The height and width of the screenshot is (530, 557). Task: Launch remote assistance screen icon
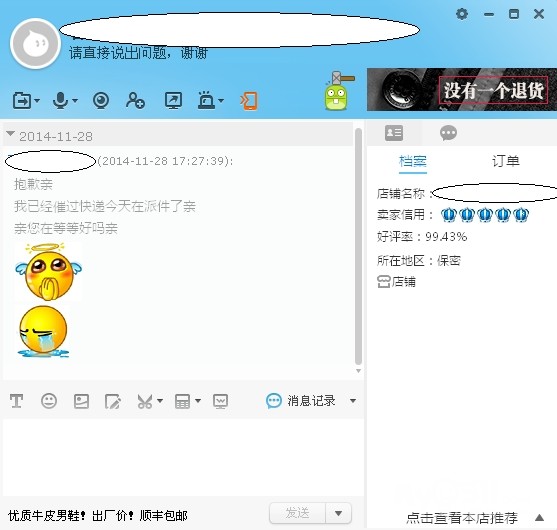point(173,101)
